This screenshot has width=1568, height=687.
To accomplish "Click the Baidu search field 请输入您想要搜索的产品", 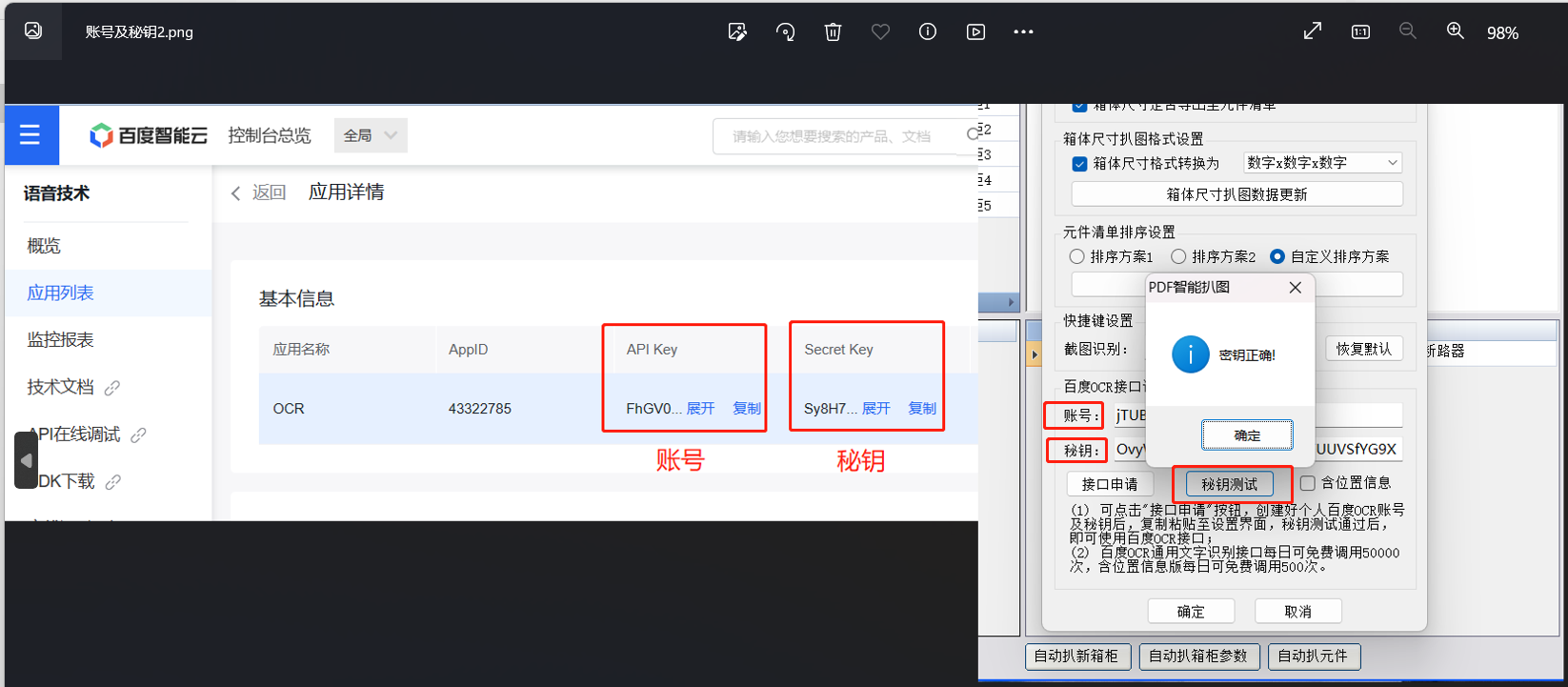I will coord(845,136).
